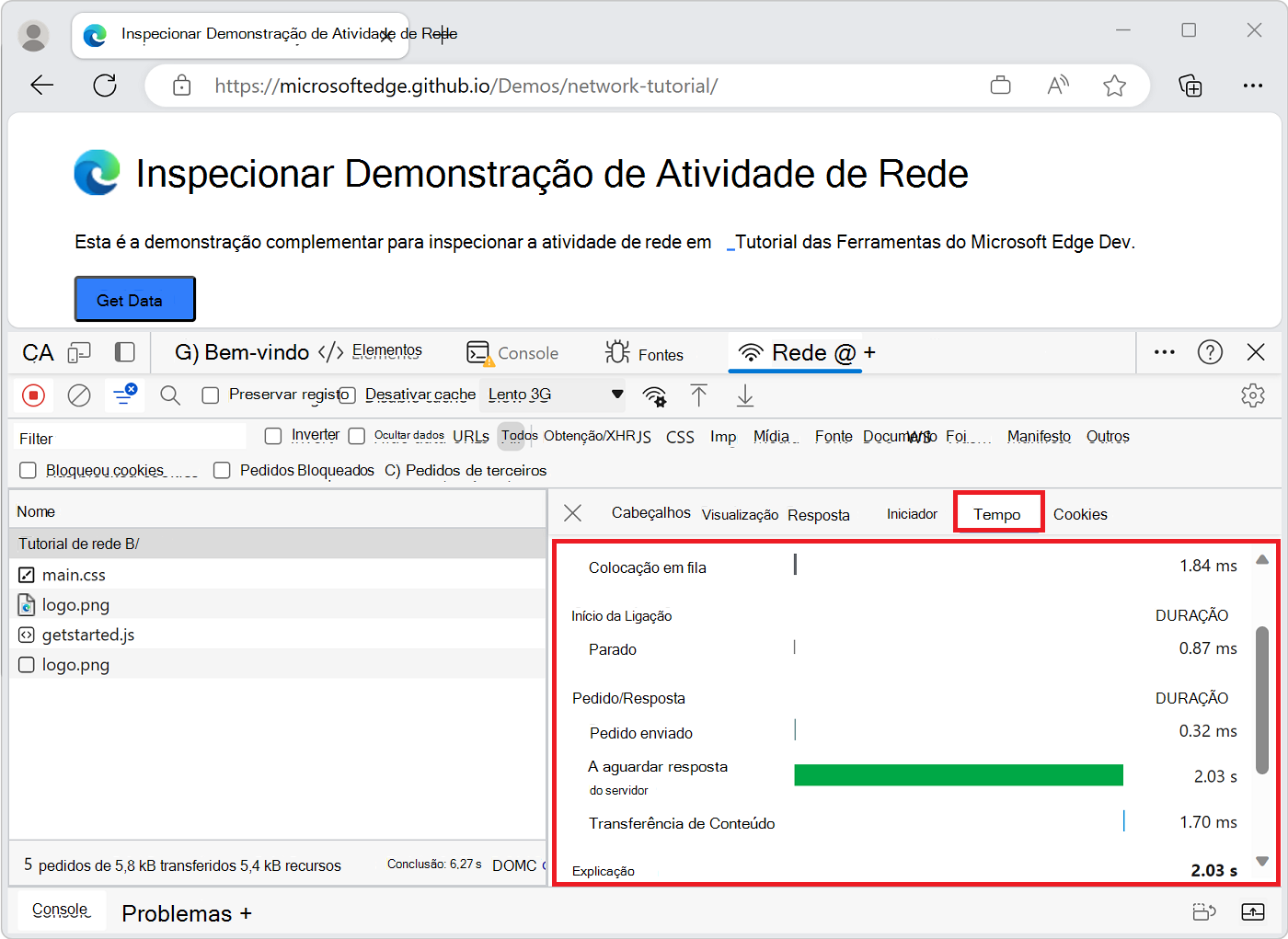
Task: Open the Cookies tab in request details
Action: click(x=1080, y=514)
